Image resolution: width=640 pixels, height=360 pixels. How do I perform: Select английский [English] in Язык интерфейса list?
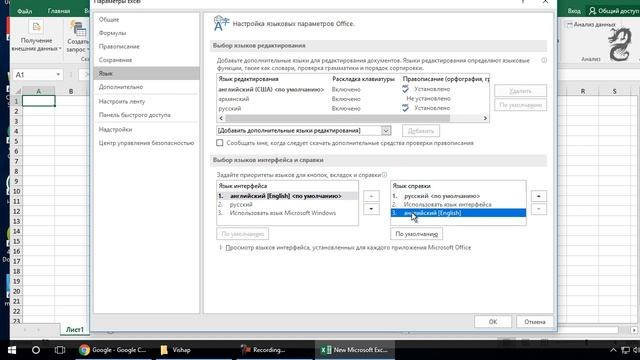point(287,196)
